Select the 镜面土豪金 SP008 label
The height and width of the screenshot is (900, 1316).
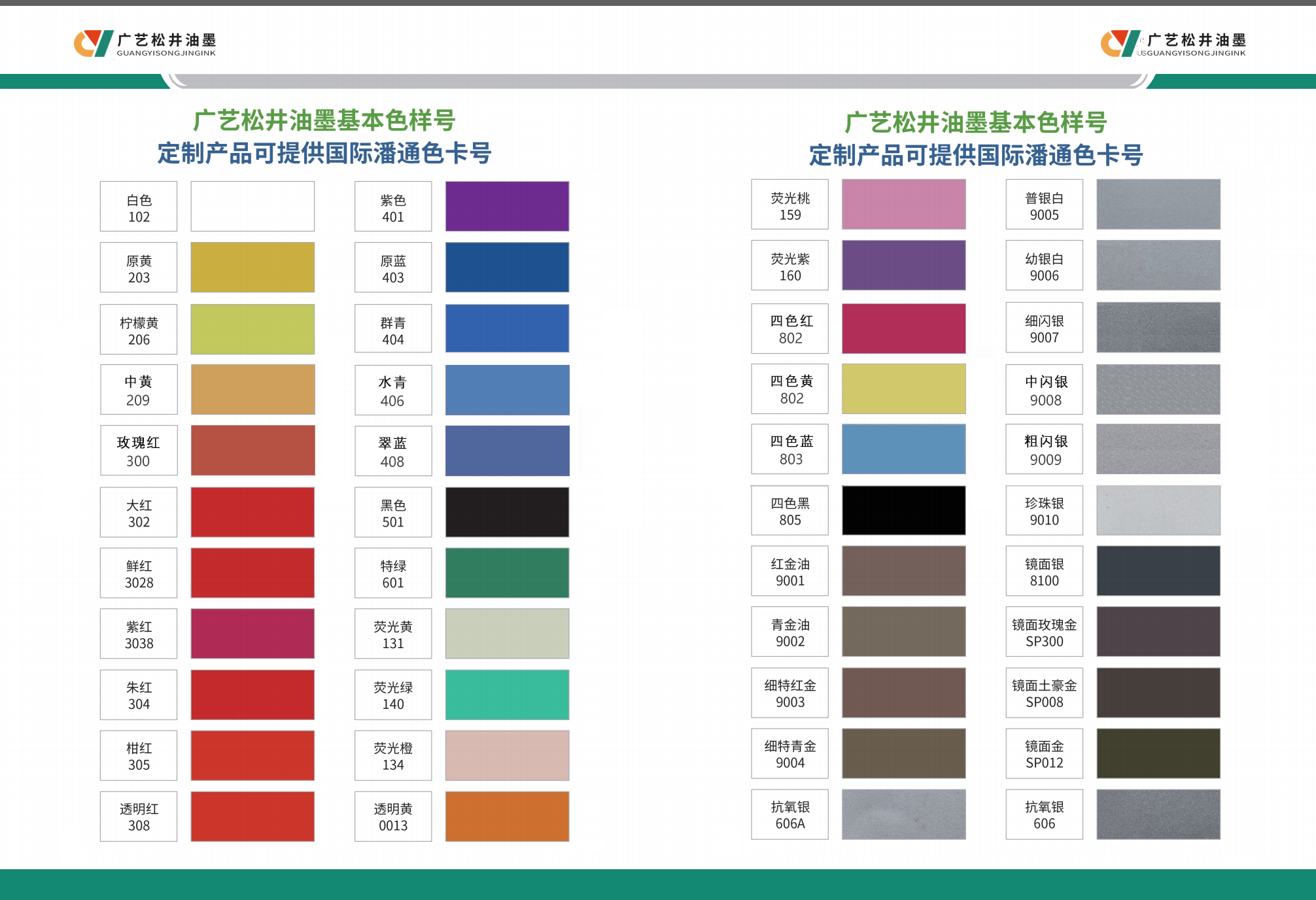[x=1045, y=693]
